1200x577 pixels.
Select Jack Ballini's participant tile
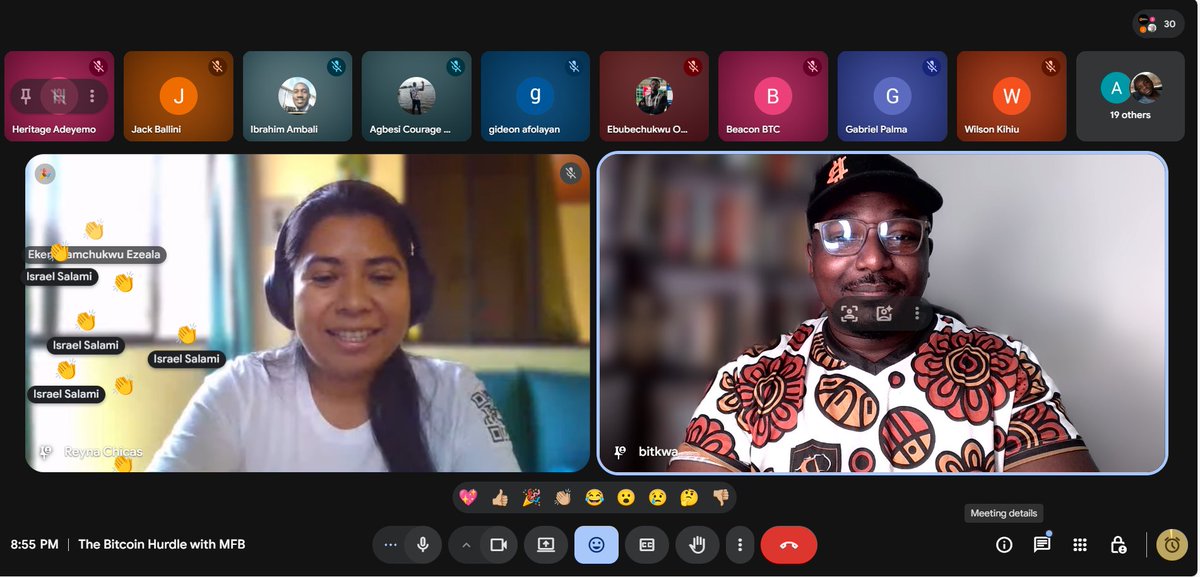pos(178,96)
